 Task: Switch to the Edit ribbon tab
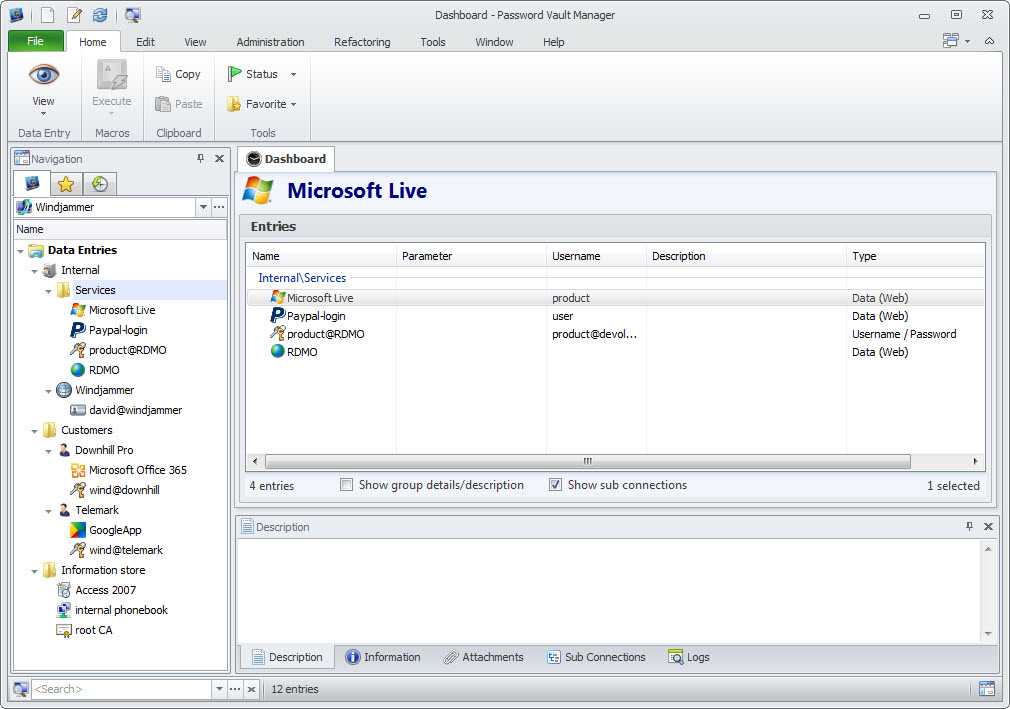pyautogui.click(x=145, y=42)
